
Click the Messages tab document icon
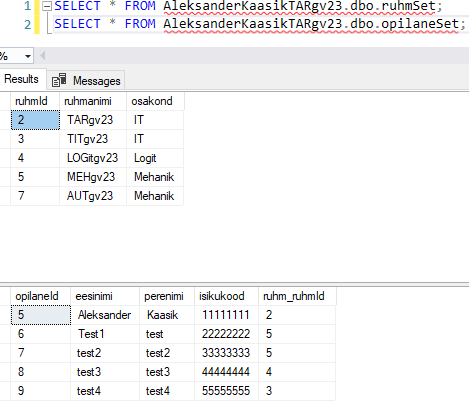coord(59,80)
